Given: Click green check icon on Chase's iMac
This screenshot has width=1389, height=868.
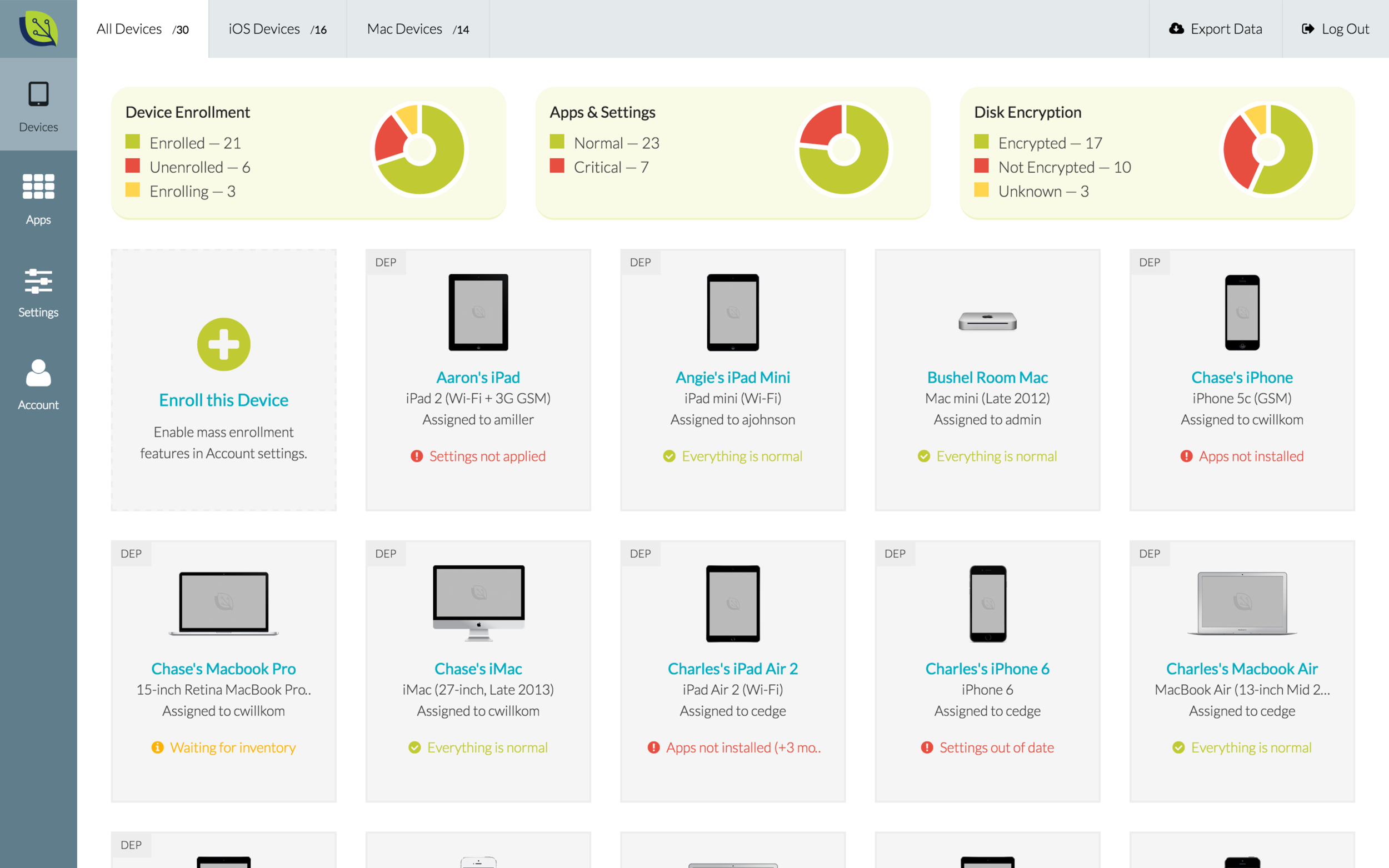Looking at the screenshot, I should pyautogui.click(x=414, y=747).
